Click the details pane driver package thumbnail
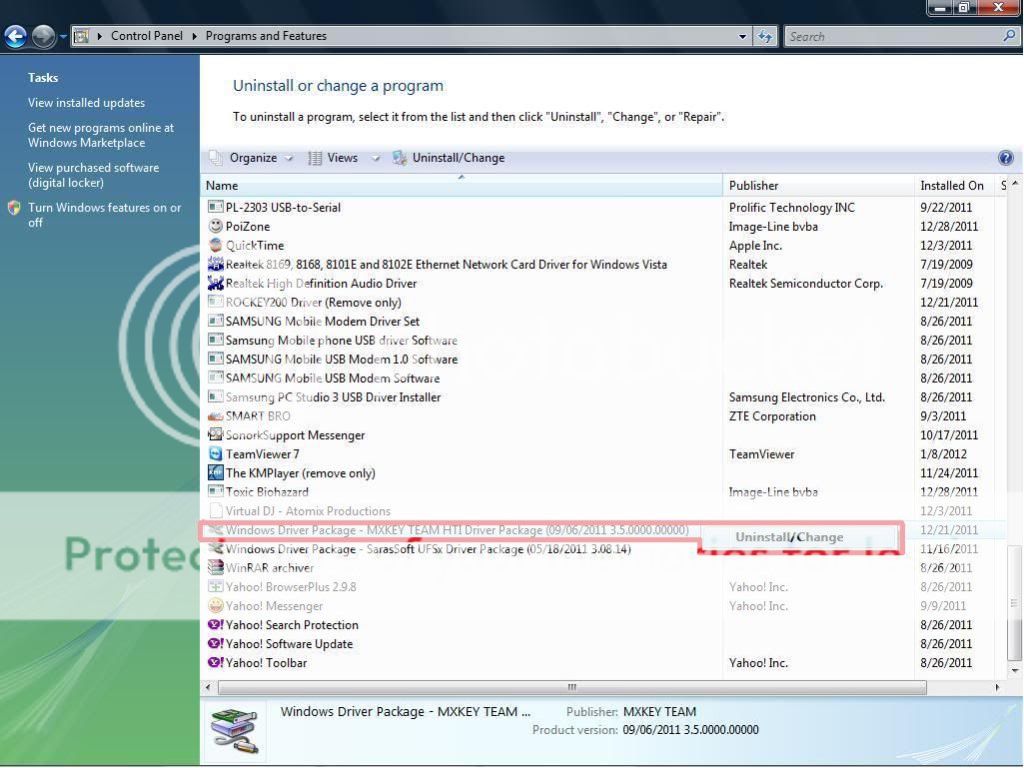Viewport: 1024px width, 768px height. pyautogui.click(x=234, y=731)
